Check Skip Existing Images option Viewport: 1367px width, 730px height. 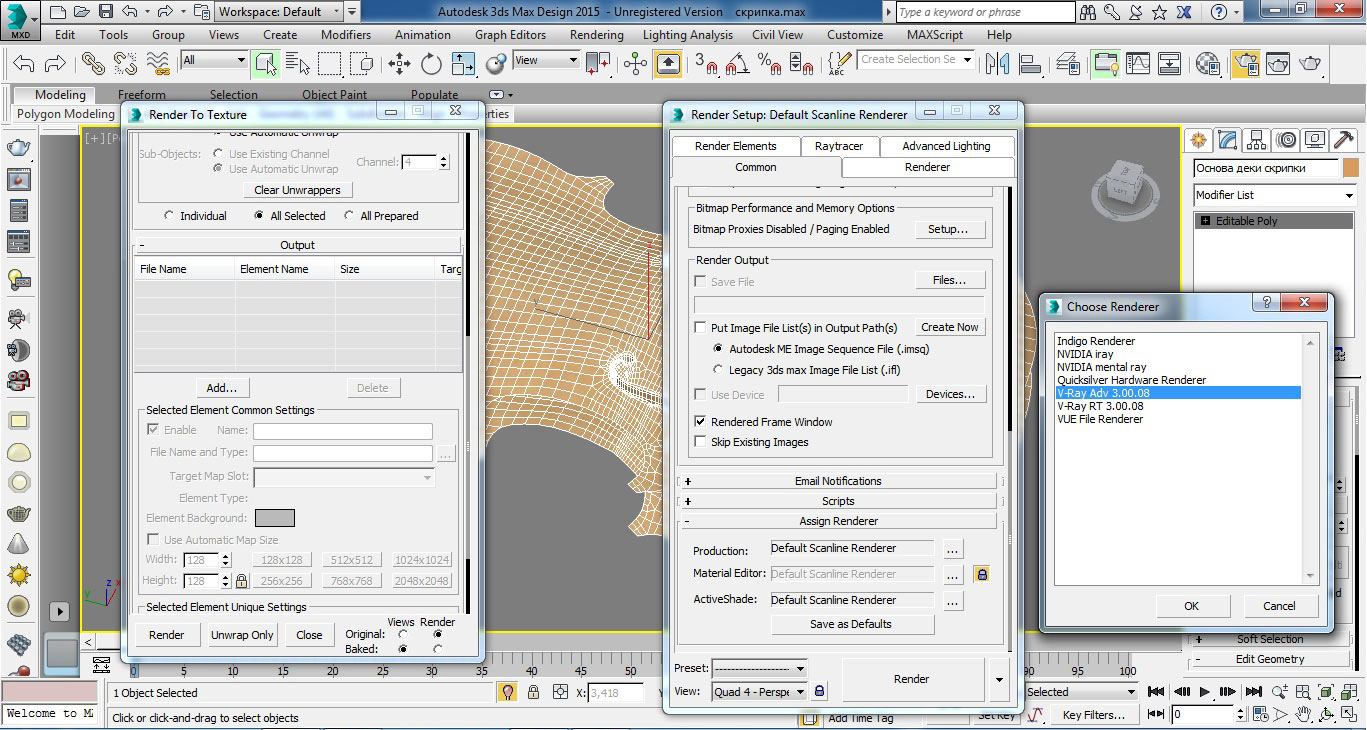[700, 442]
